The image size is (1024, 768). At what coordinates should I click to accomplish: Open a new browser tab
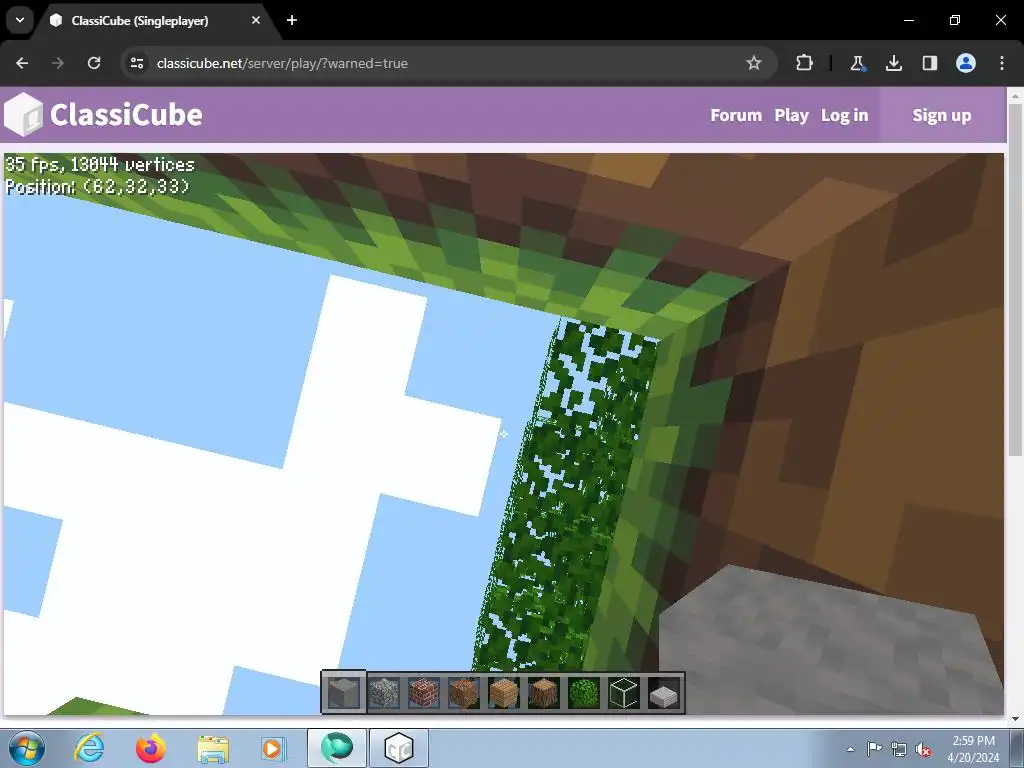point(292,20)
